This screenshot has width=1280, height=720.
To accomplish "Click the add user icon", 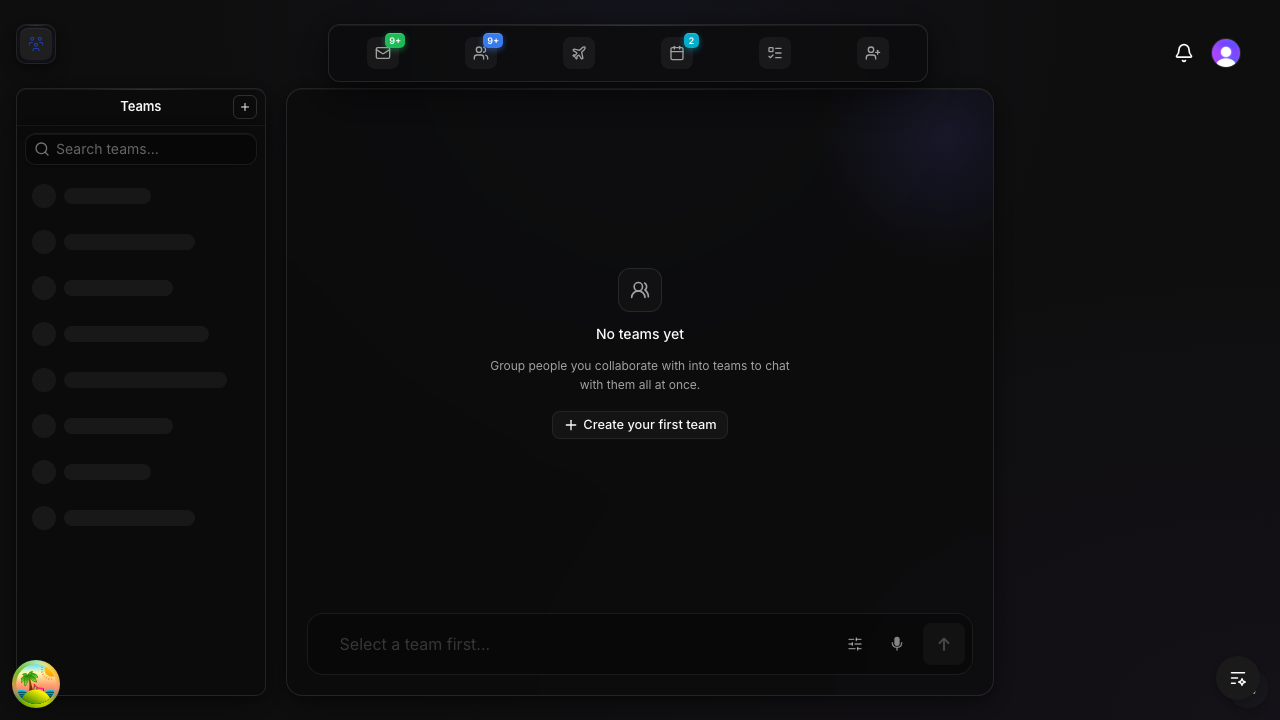I will 873,53.
